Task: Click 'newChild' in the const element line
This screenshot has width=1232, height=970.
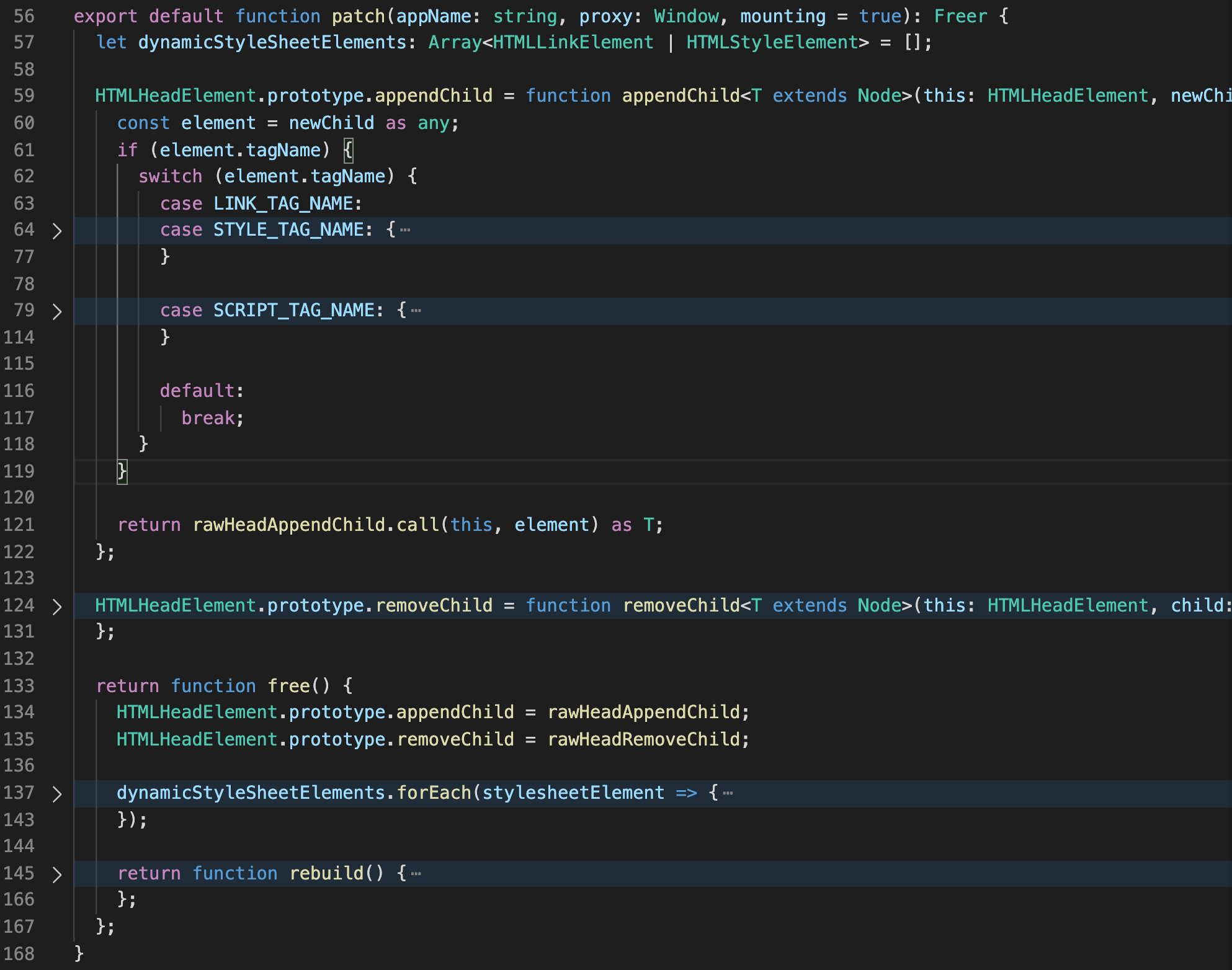Action: 331,123
